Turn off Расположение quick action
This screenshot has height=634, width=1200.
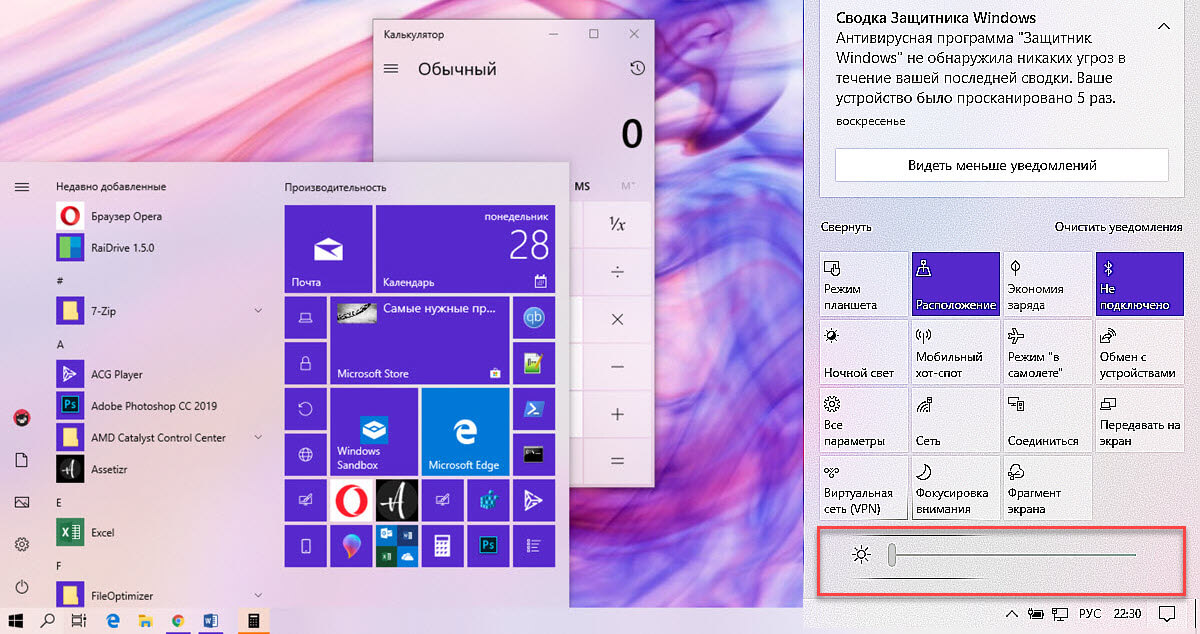(x=955, y=283)
